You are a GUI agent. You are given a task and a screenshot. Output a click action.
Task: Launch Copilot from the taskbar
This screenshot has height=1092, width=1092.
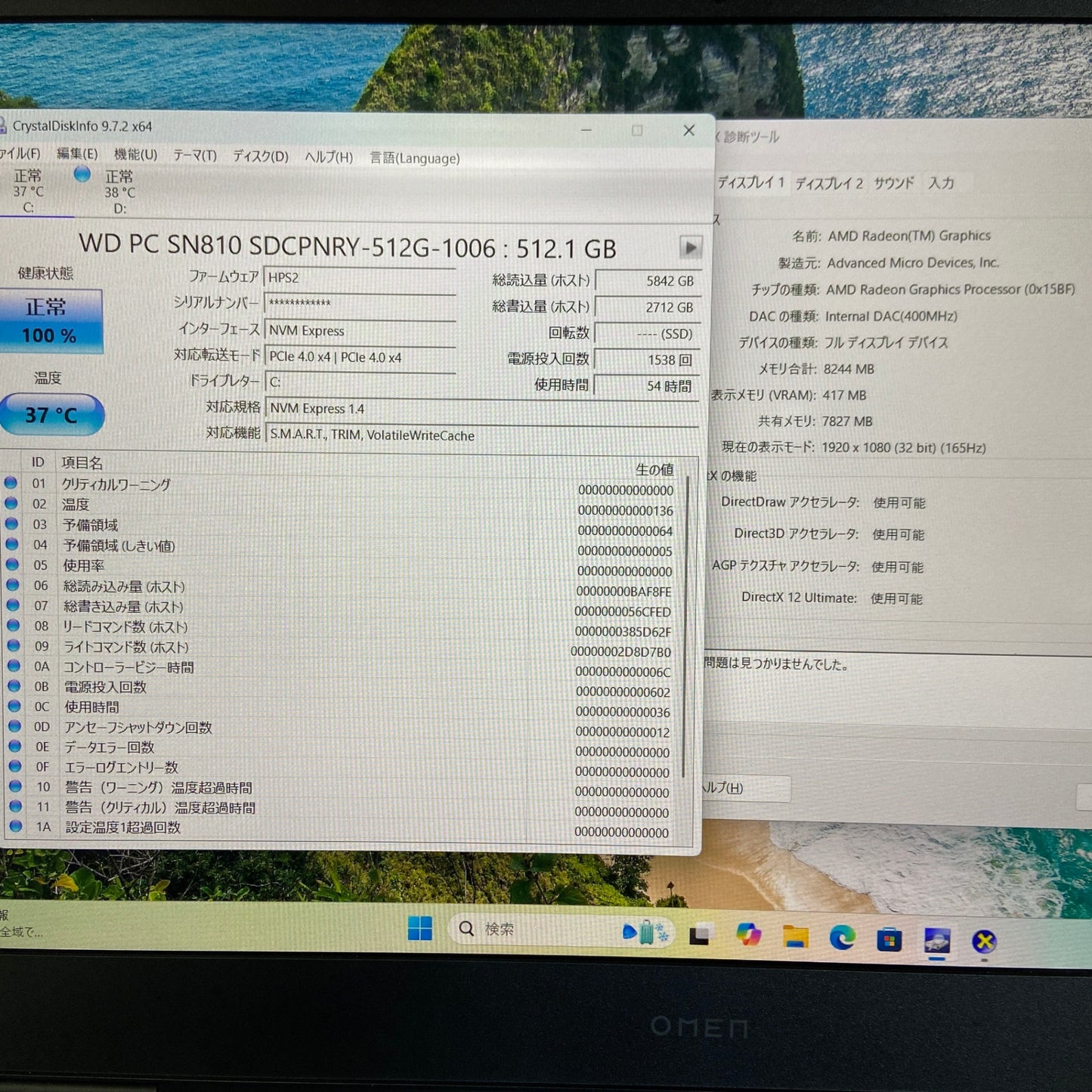click(x=749, y=936)
